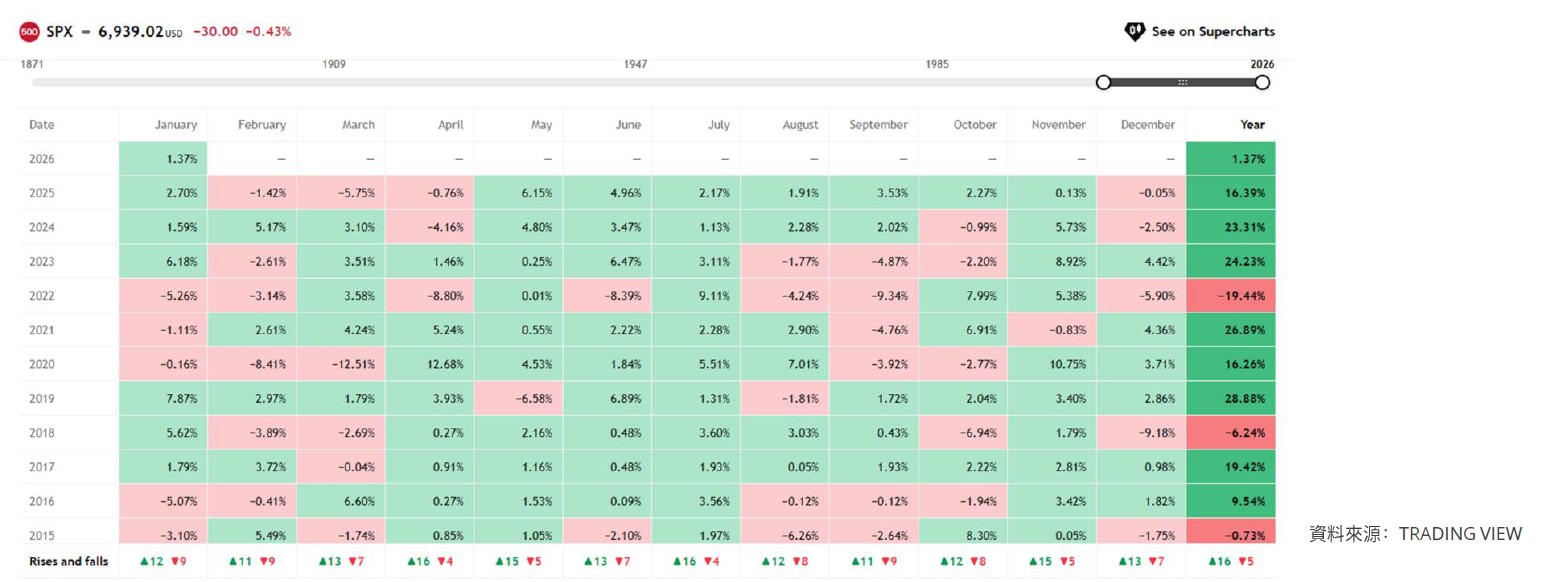Viewport: 1557px width, 582px height.
Task: Click the right handle of the year range slider
Action: [1262, 82]
